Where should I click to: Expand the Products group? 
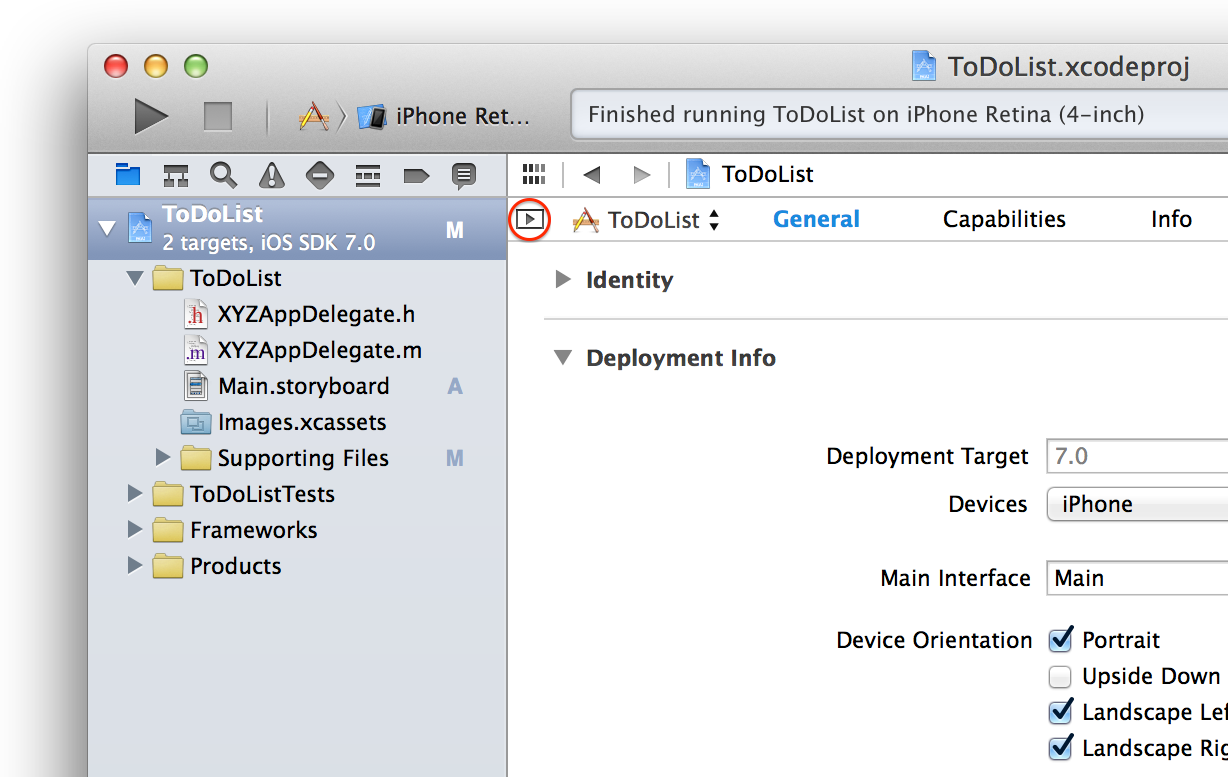[135, 566]
